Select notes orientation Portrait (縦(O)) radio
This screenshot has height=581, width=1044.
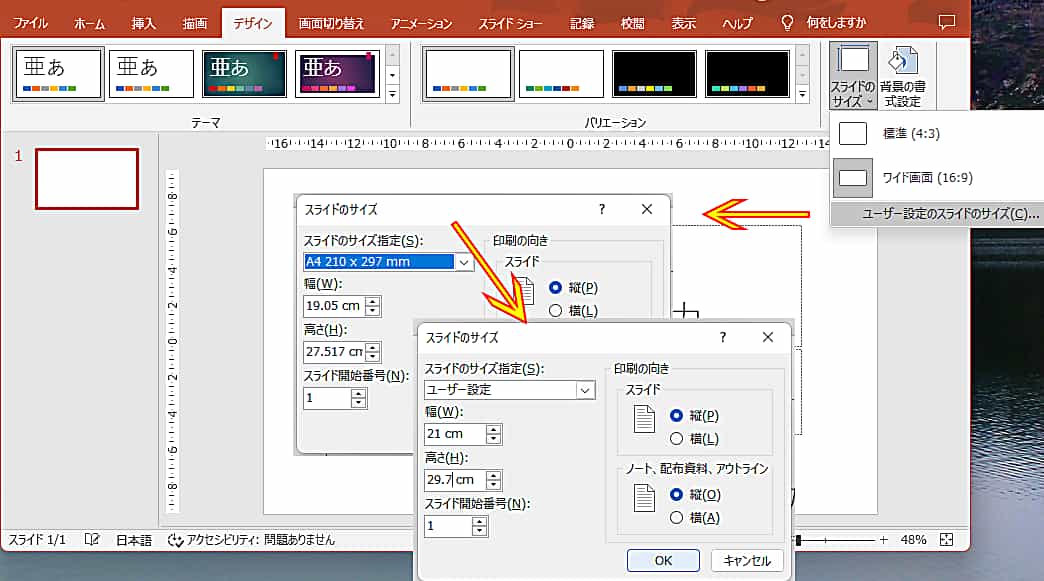[677, 494]
